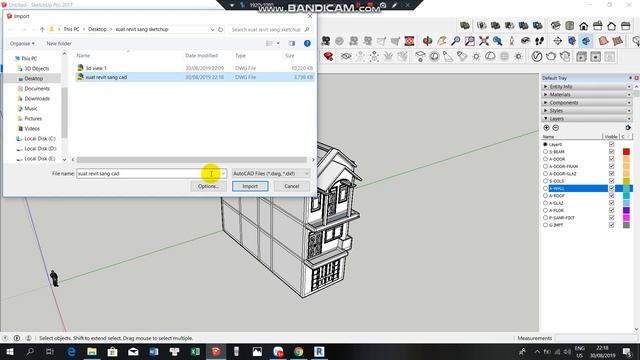Expand the address bar history dropdown
Image resolution: width=640 pixels, height=360 pixels.
coord(212,29)
